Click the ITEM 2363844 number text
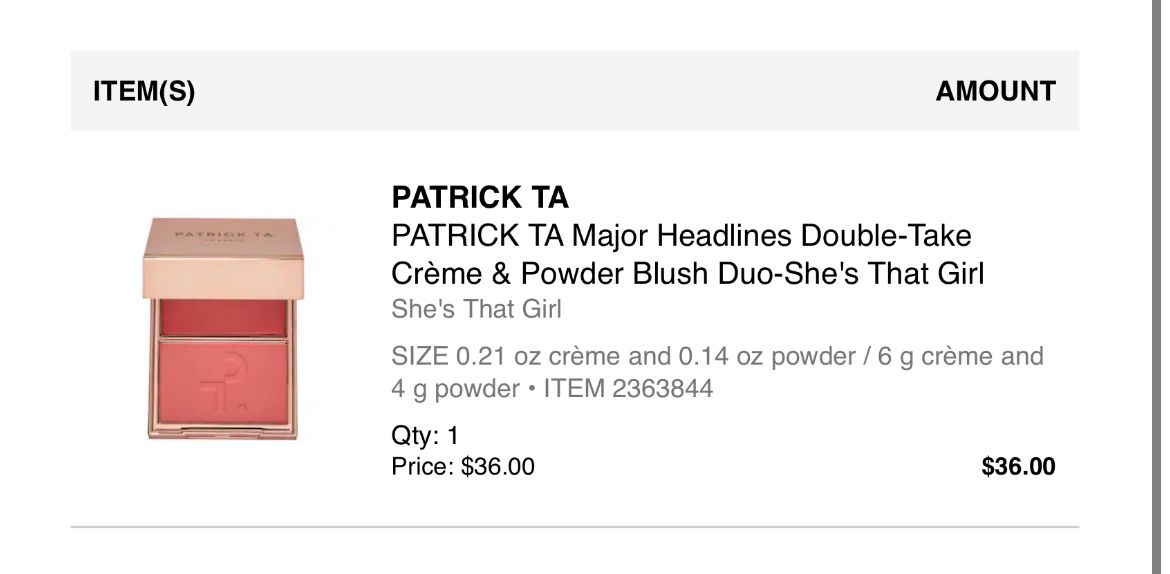The image size is (1170, 574). (x=628, y=389)
